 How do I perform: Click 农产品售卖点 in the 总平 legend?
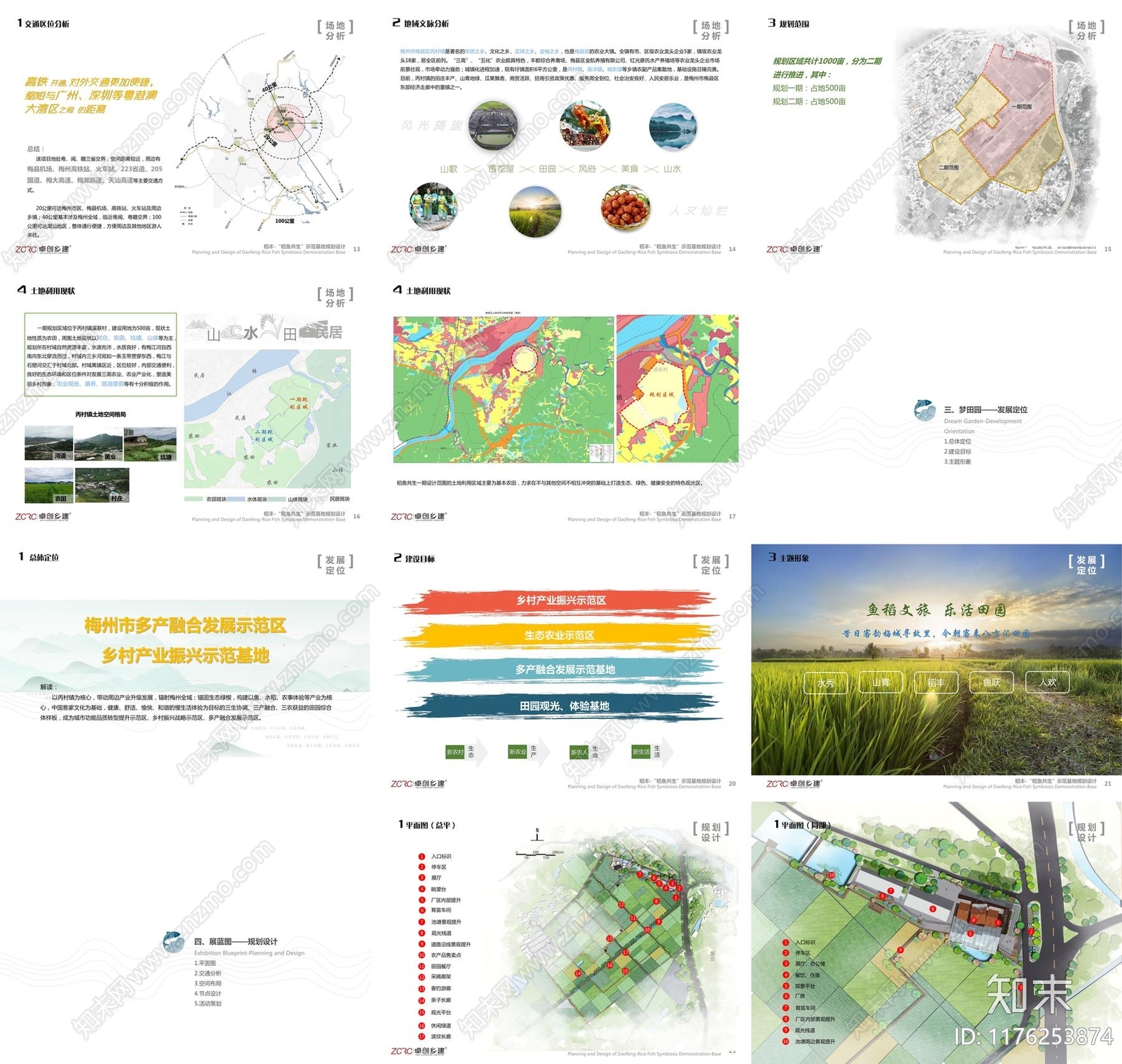click(x=446, y=955)
